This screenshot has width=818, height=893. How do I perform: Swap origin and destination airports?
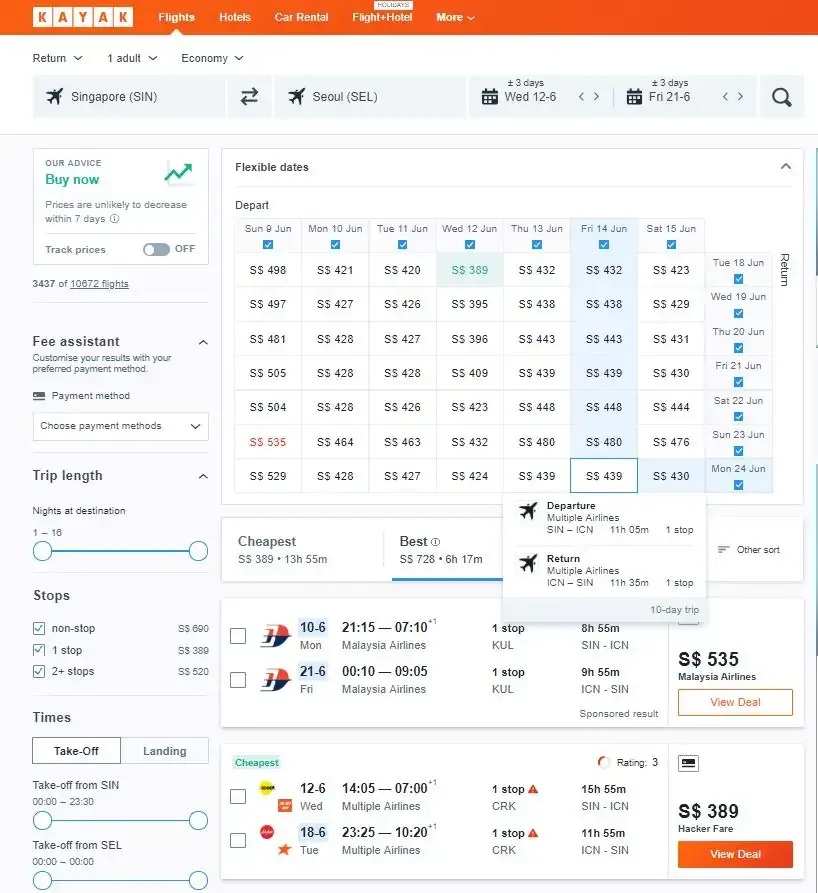249,97
